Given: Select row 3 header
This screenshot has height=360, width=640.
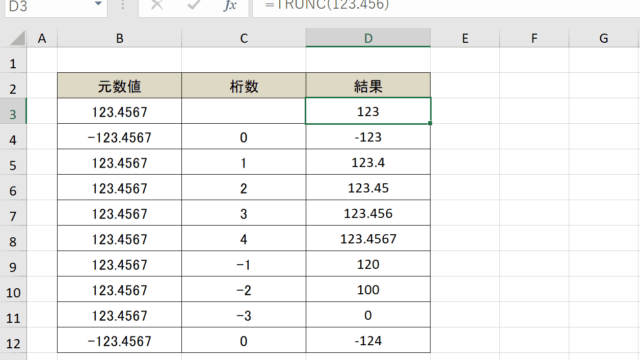Looking at the screenshot, I should point(13,111).
